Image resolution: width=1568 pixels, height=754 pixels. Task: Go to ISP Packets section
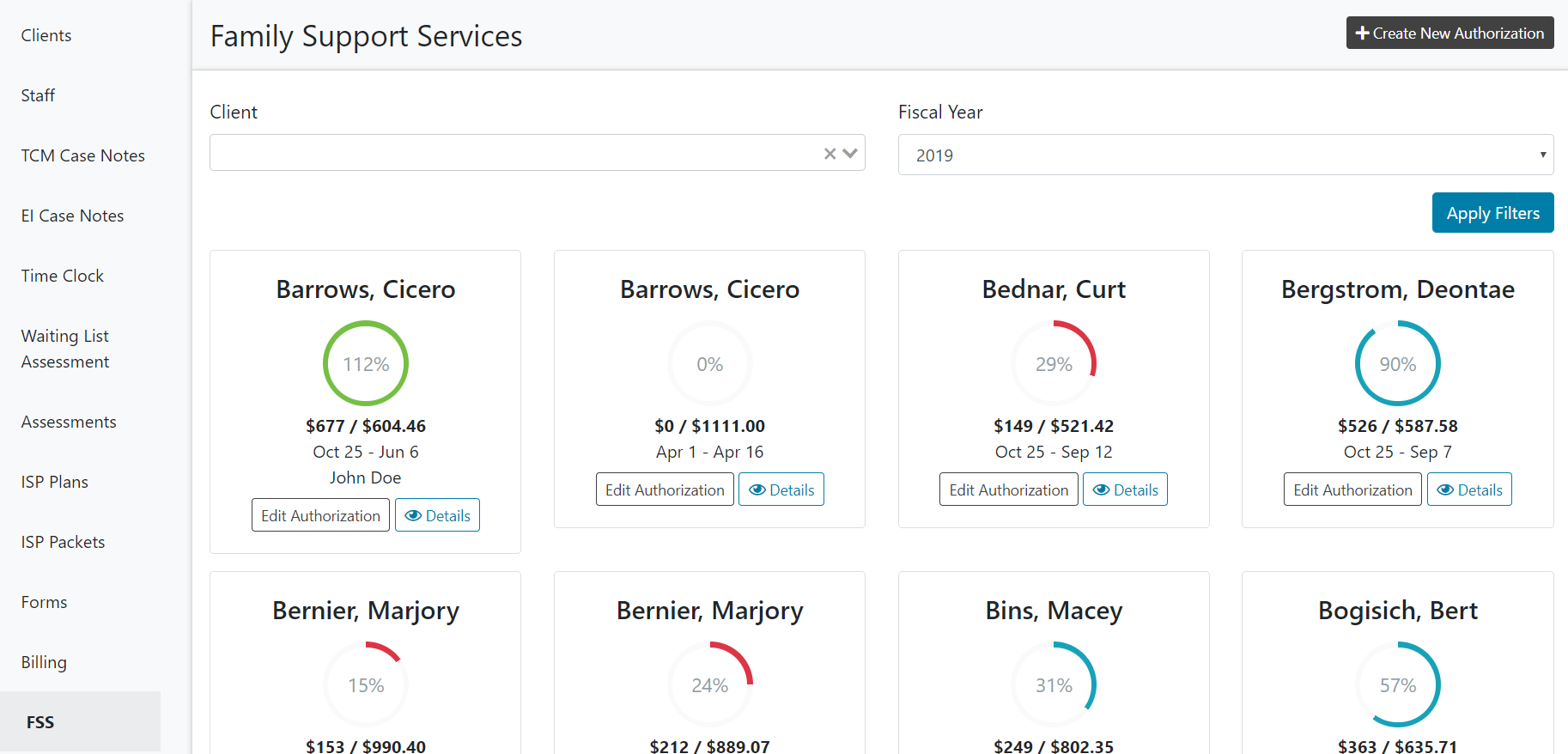pyautogui.click(x=64, y=542)
